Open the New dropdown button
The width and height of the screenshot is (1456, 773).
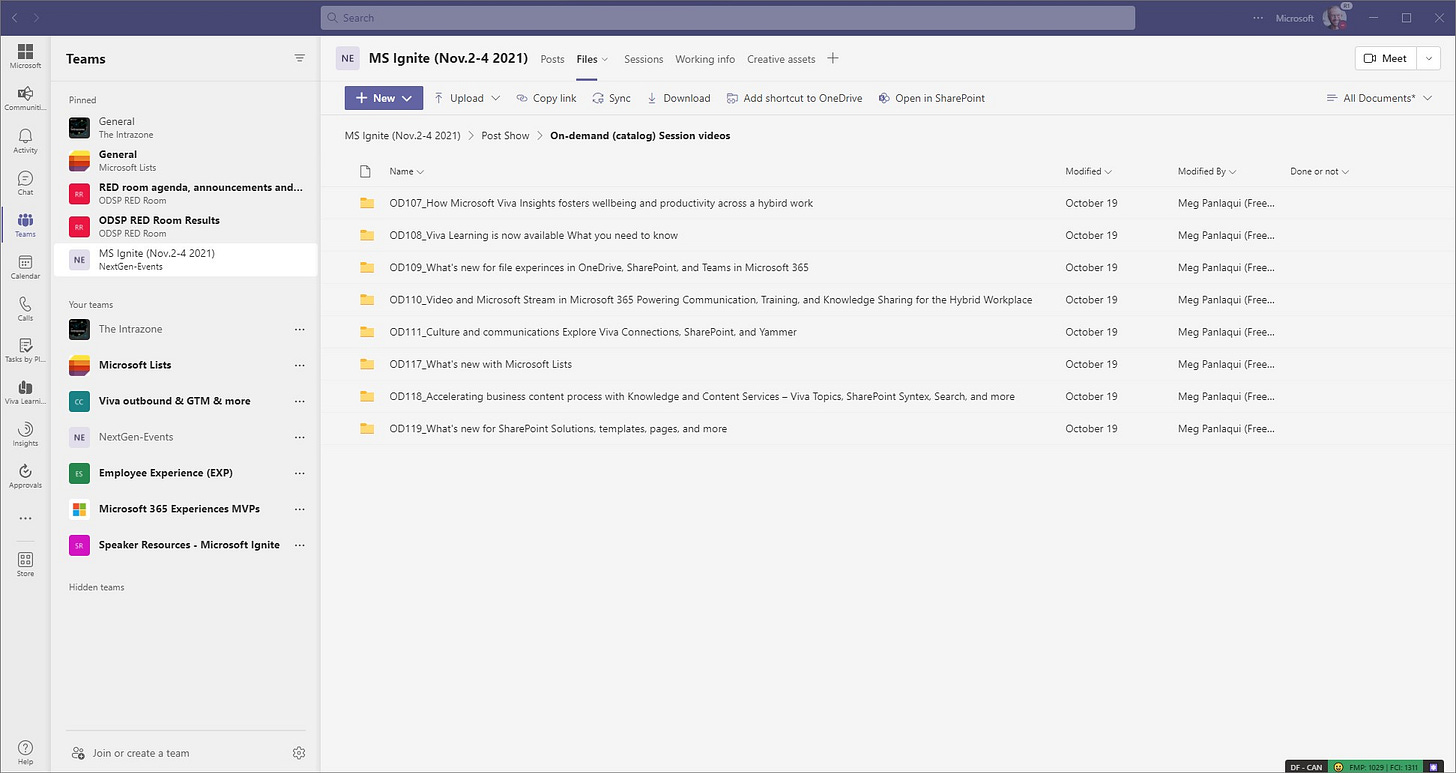click(x=384, y=98)
